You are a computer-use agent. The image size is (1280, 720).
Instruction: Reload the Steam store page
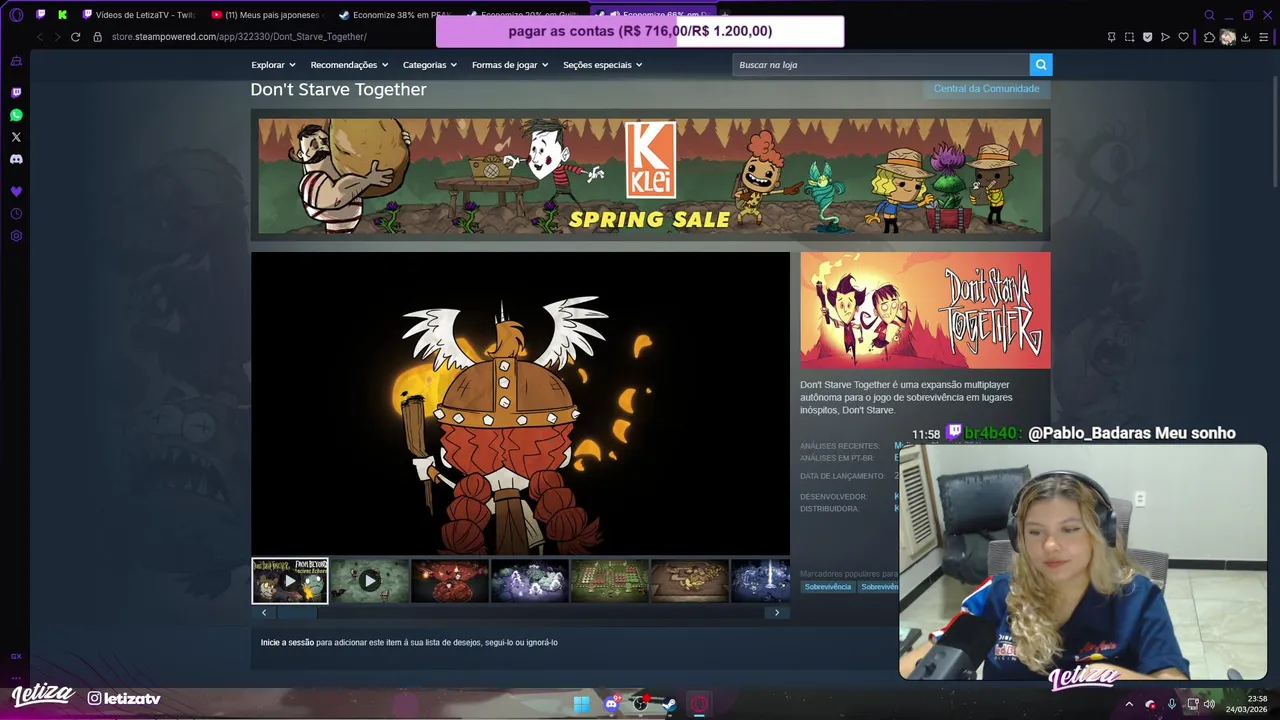point(75,37)
